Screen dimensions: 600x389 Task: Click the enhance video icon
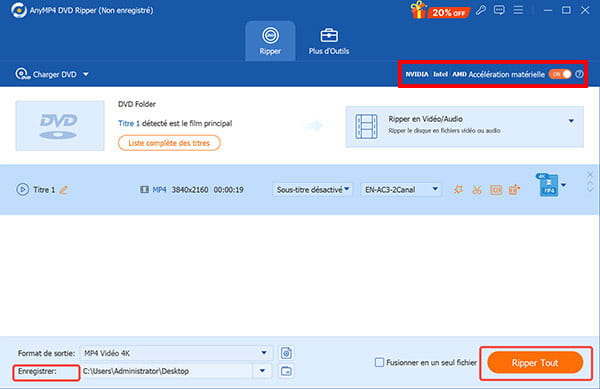514,190
